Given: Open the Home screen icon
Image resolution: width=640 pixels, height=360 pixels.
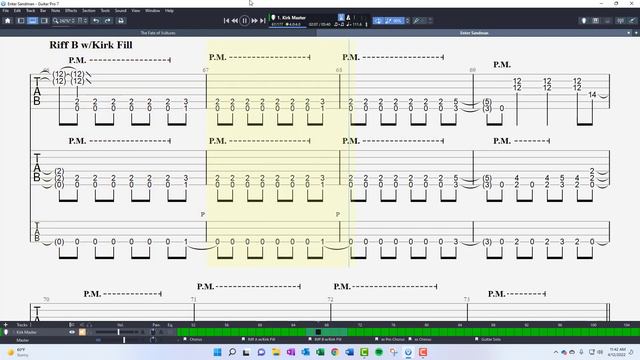Looking at the screenshot, I should (x=7, y=21).
